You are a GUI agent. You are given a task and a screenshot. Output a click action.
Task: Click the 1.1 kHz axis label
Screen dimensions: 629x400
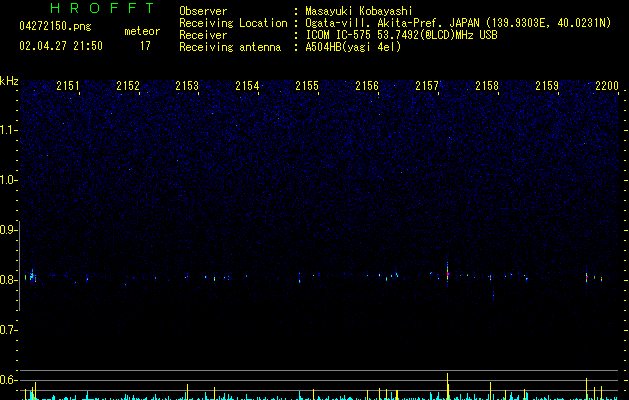(8, 130)
